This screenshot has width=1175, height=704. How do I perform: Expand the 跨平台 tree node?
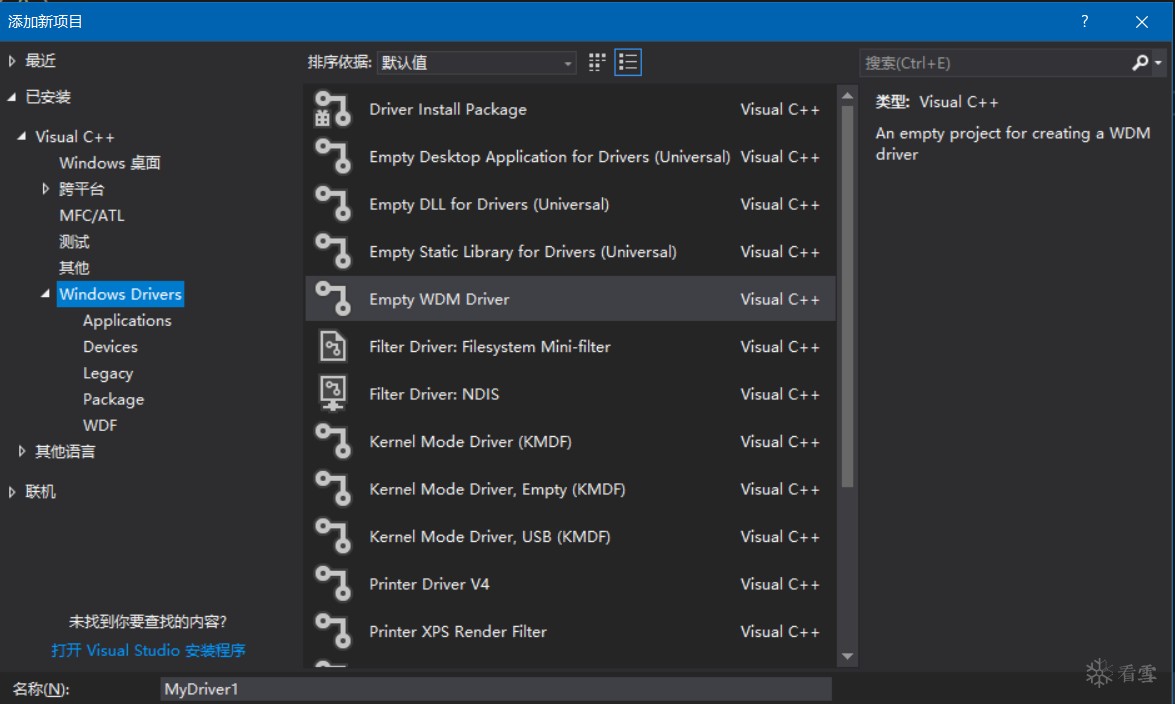coord(46,189)
